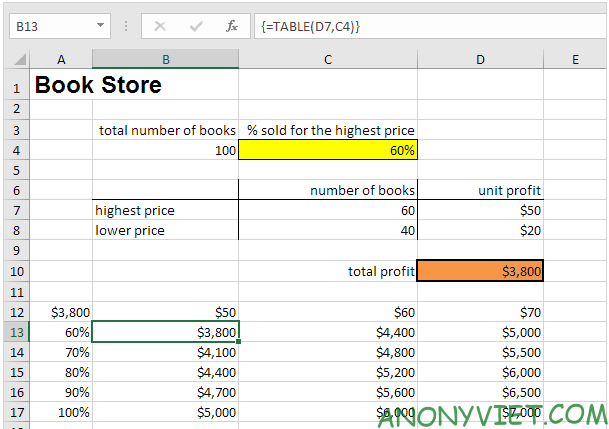Click cell containing 100 total books

(165, 151)
